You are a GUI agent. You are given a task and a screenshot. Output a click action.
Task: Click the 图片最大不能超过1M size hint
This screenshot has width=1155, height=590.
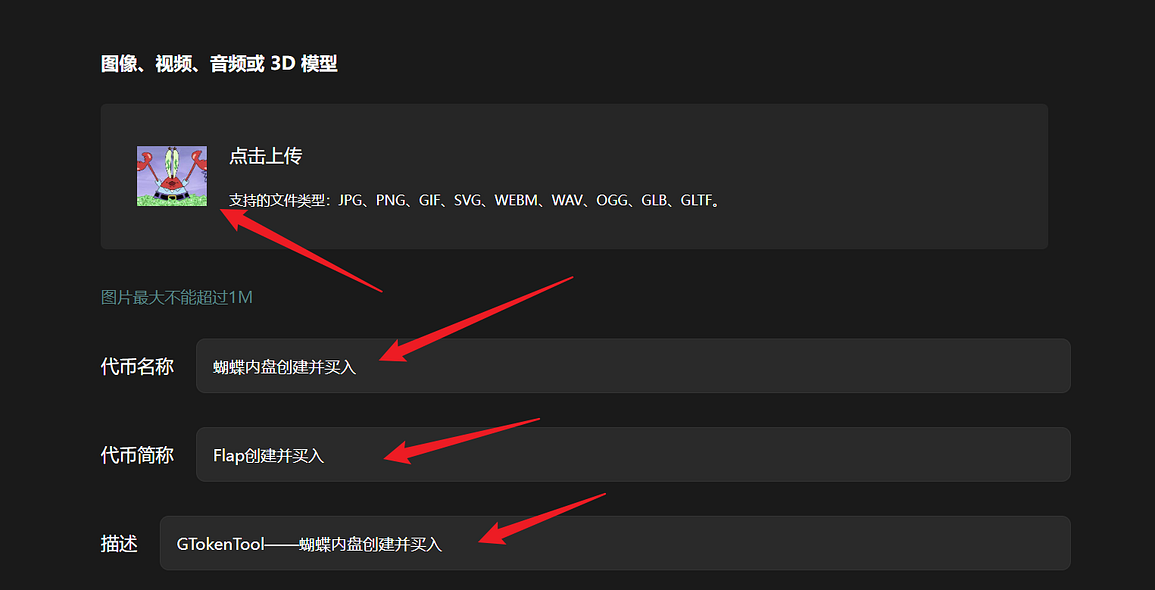pos(177,298)
